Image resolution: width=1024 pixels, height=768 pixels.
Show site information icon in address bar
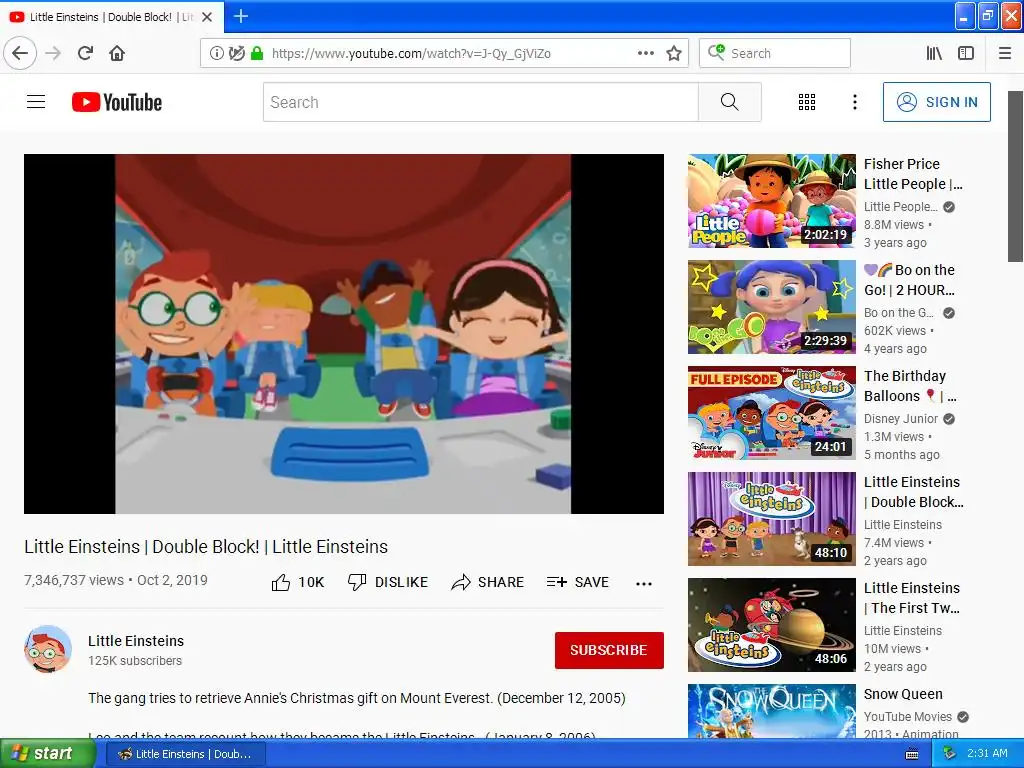[x=216, y=54]
